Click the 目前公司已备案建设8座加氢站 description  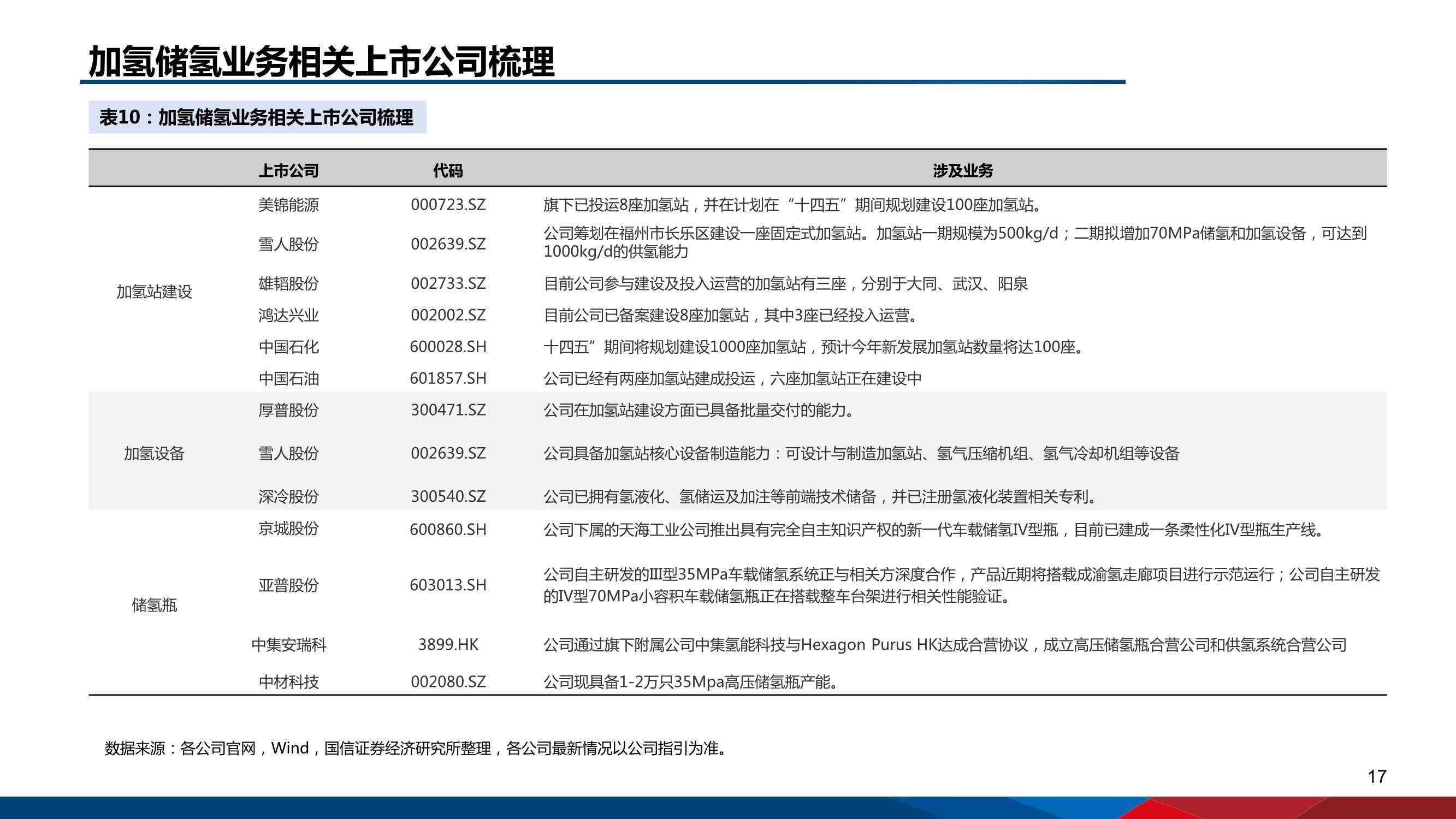(732, 315)
